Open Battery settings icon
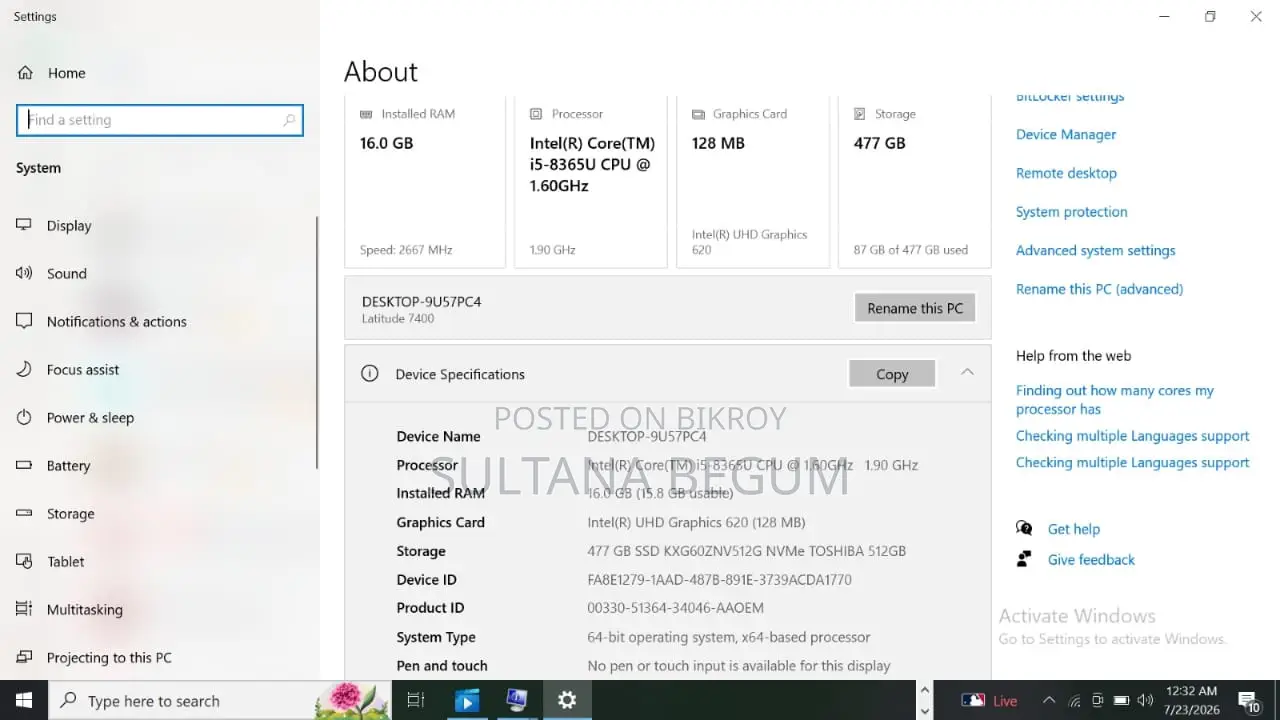1280x720 pixels. tap(24, 465)
